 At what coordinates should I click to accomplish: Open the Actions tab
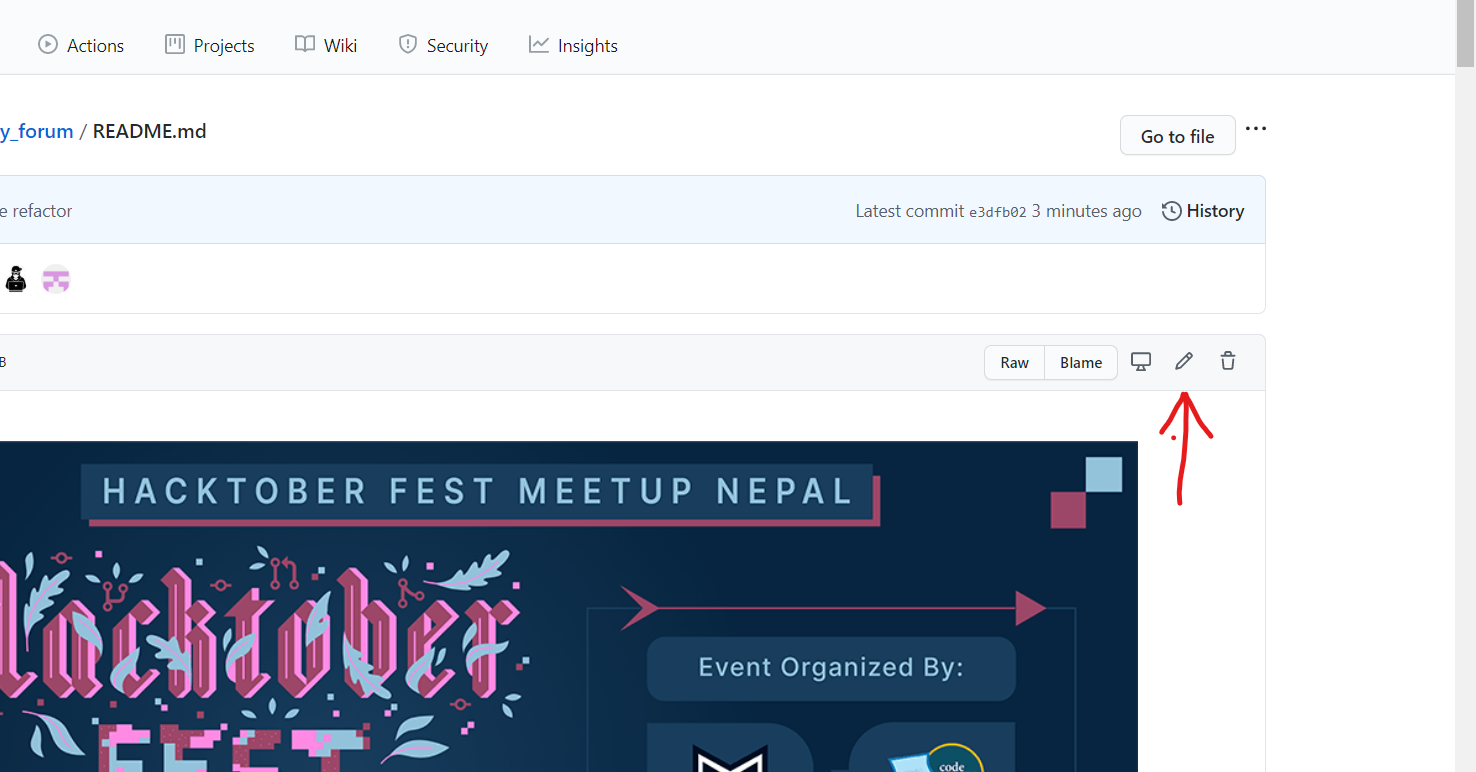[81, 45]
